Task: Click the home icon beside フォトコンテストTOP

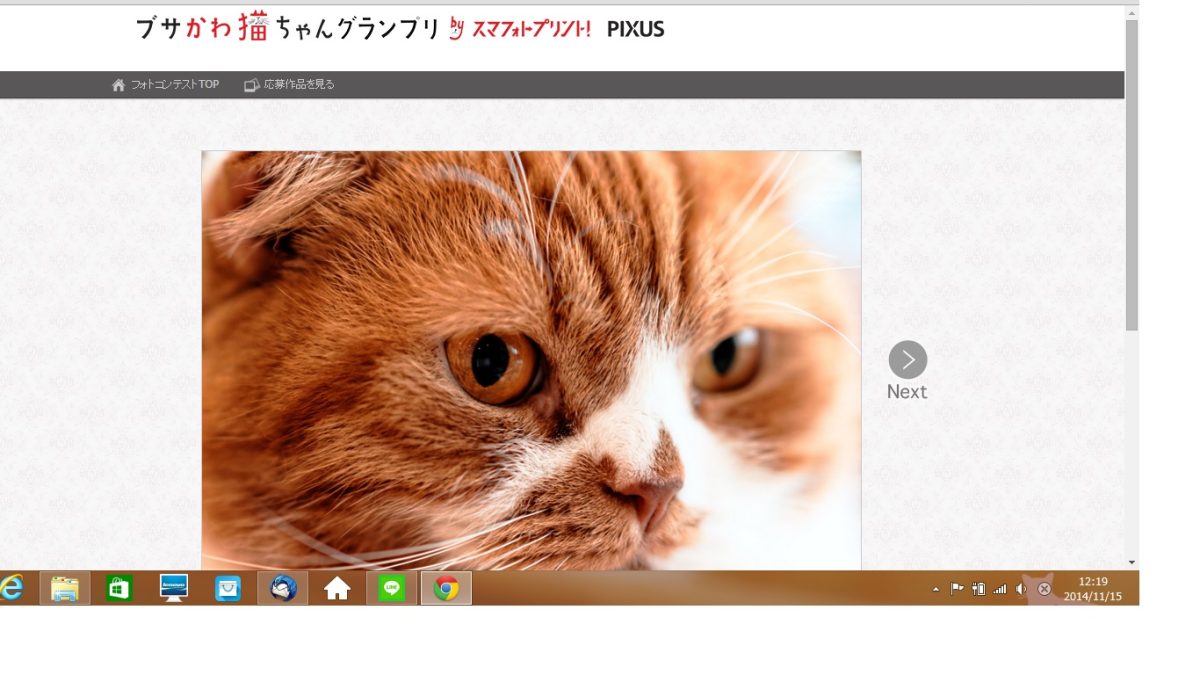Action: coord(119,85)
